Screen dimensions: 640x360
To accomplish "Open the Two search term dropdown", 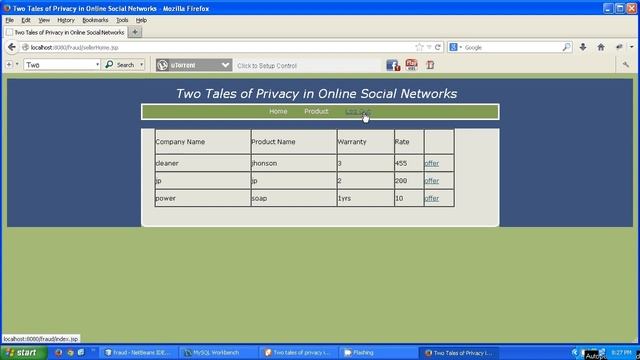I will [x=97, y=64].
